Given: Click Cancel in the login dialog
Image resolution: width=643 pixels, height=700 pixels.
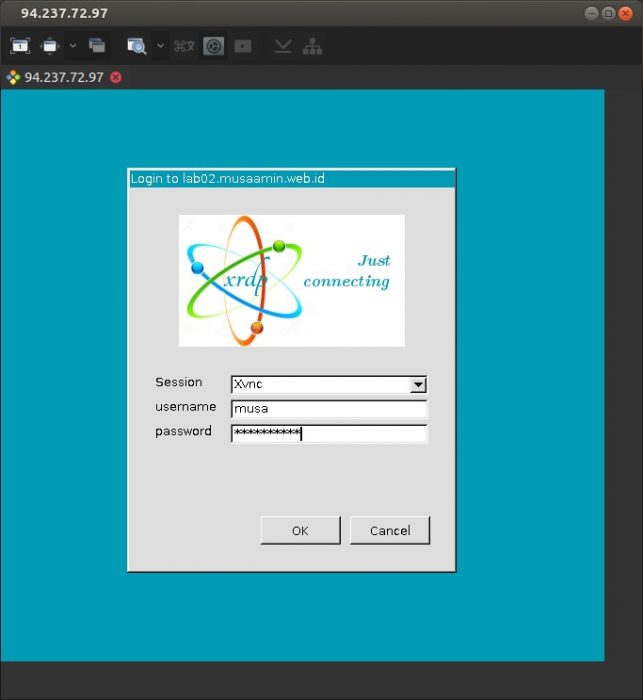Looking at the screenshot, I should pyautogui.click(x=390, y=530).
